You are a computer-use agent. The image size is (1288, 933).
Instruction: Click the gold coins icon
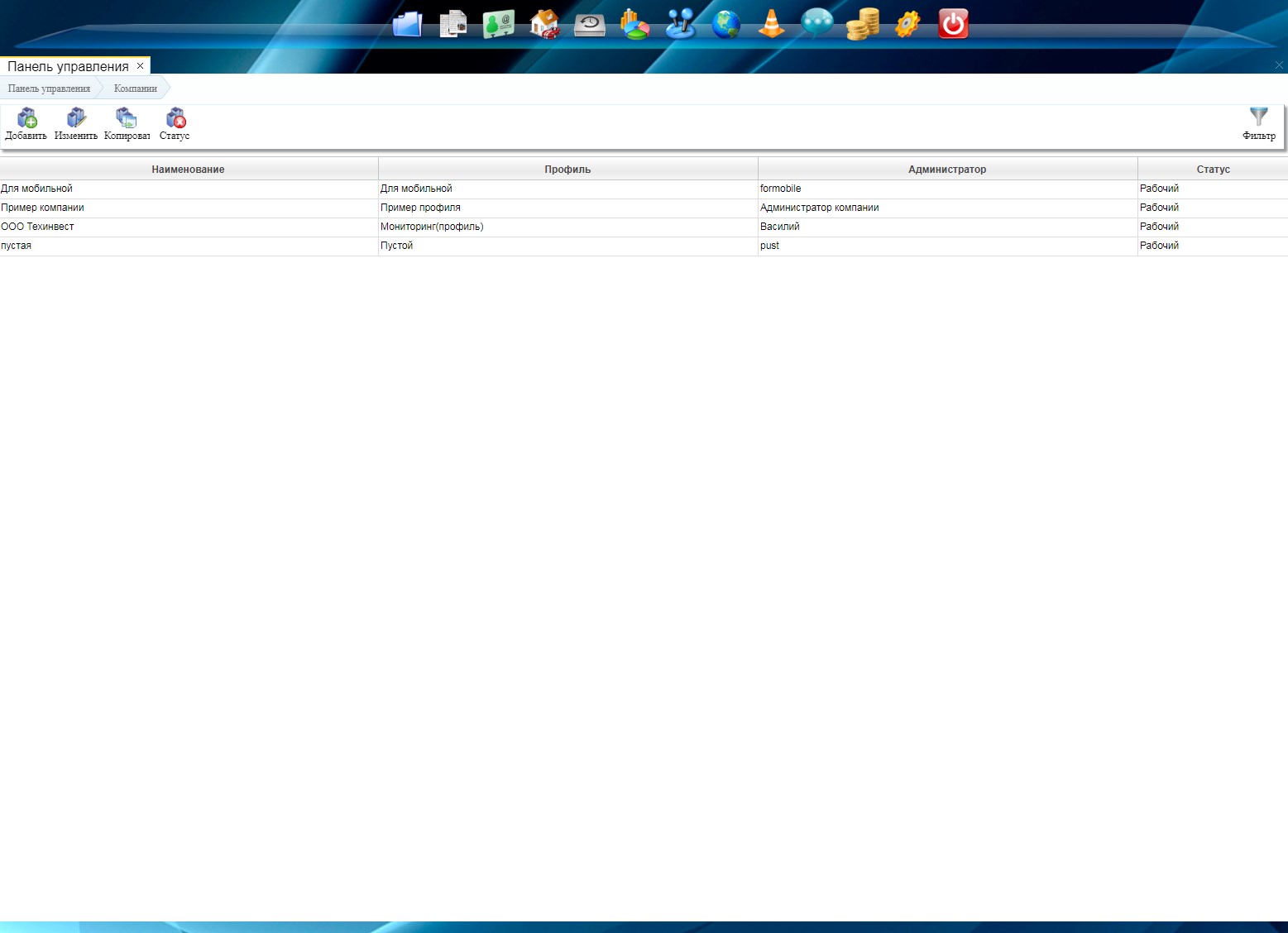(862, 24)
